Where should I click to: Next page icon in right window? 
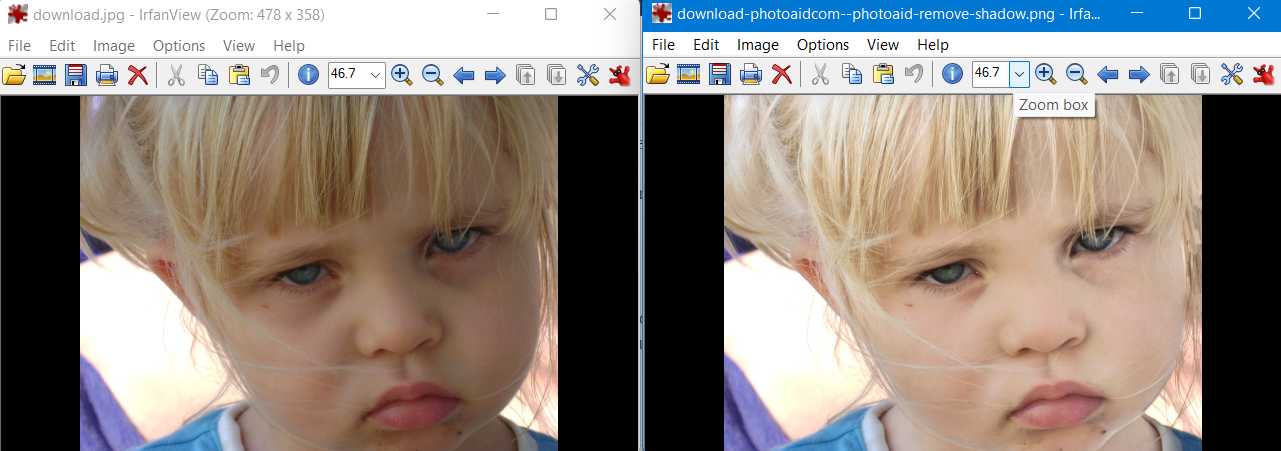pyautogui.click(x=1201, y=74)
